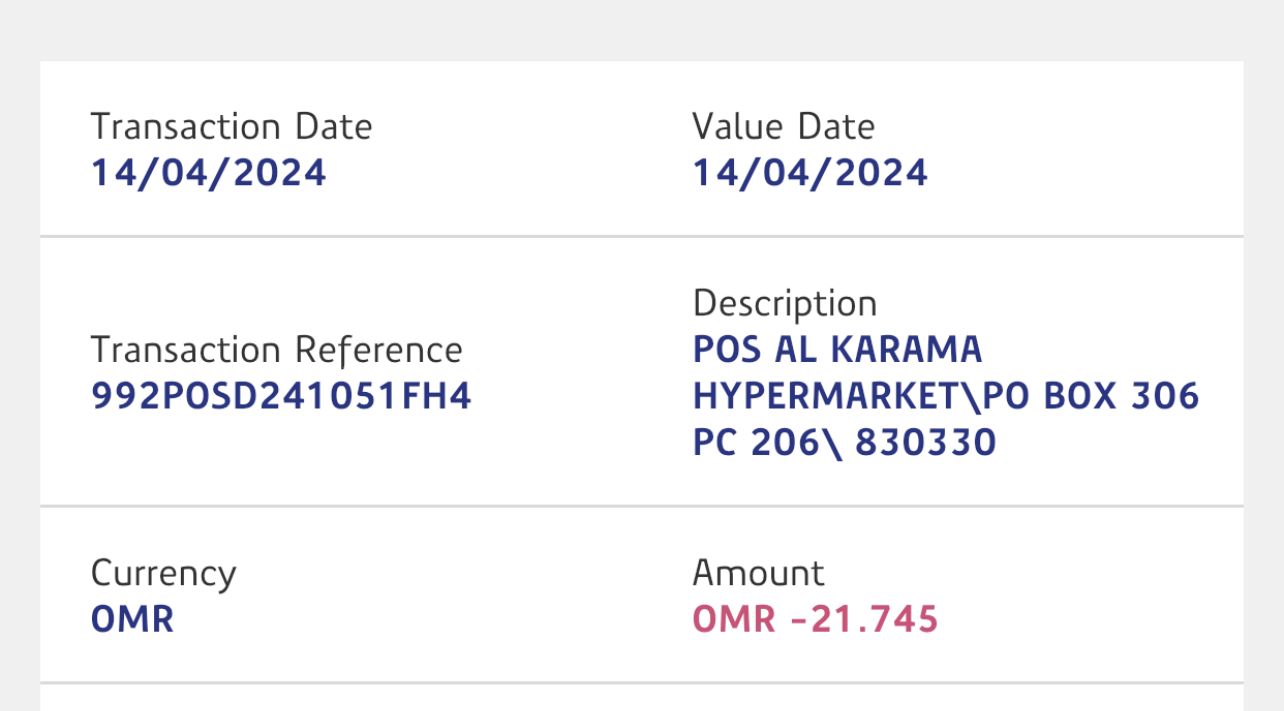This screenshot has width=1284, height=711.
Task: Click the divider line below the Amount row
Action: coord(641,683)
